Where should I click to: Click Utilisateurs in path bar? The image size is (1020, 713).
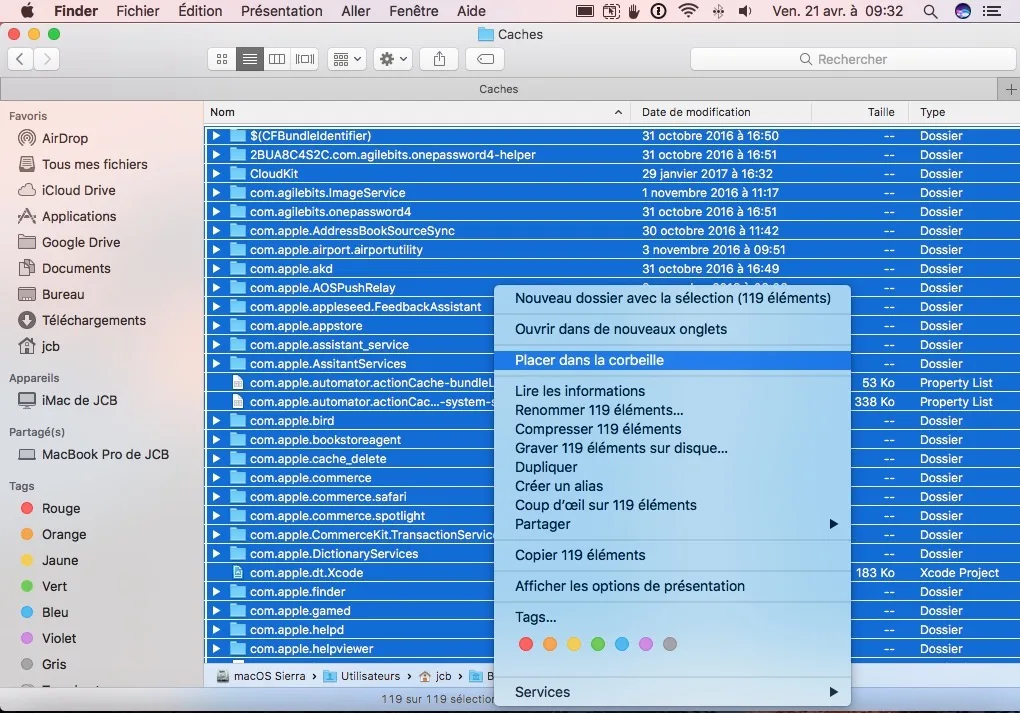click(x=362, y=677)
